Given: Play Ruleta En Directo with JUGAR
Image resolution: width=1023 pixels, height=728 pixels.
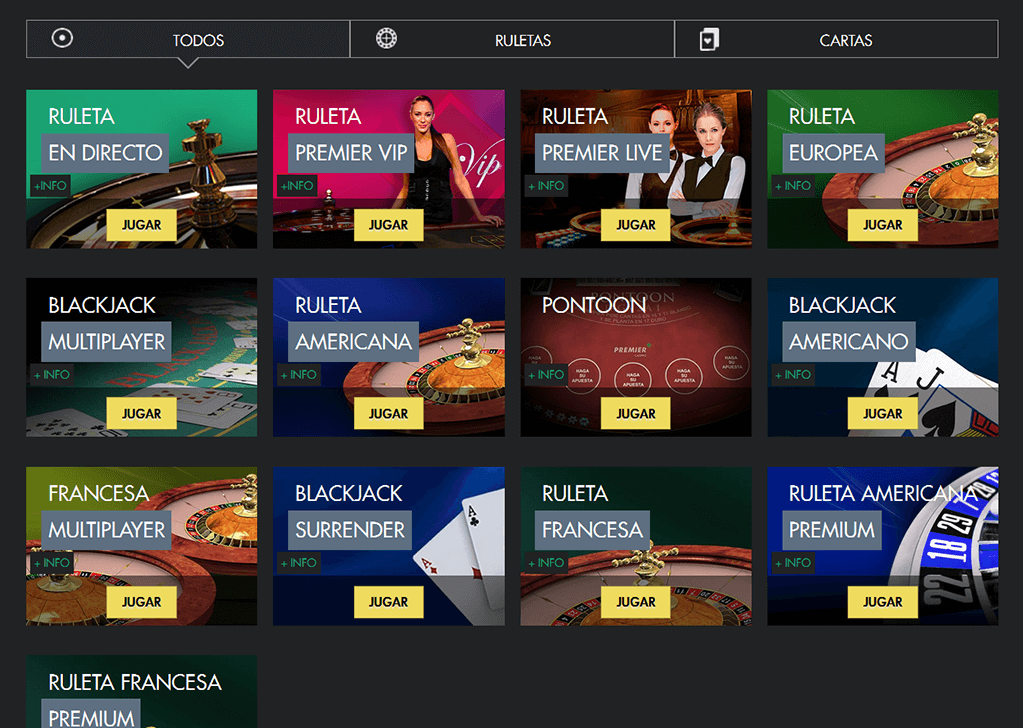Looking at the screenshot, I should tap(142, 225).
